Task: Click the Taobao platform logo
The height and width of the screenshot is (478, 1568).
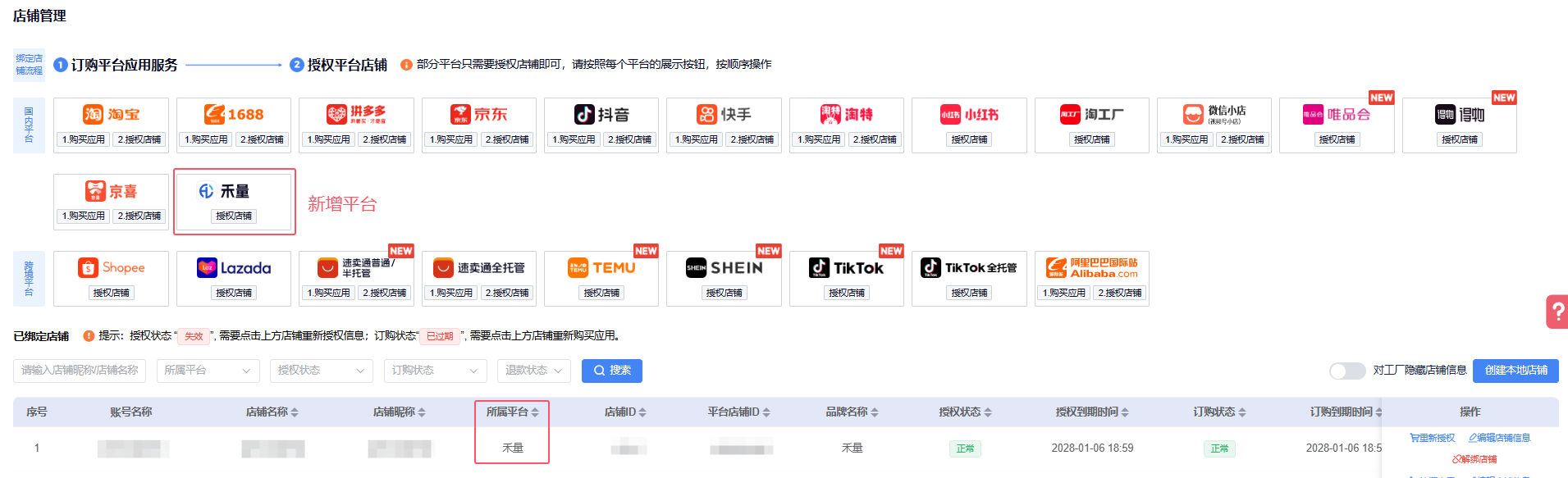Action: click(111, 115)
